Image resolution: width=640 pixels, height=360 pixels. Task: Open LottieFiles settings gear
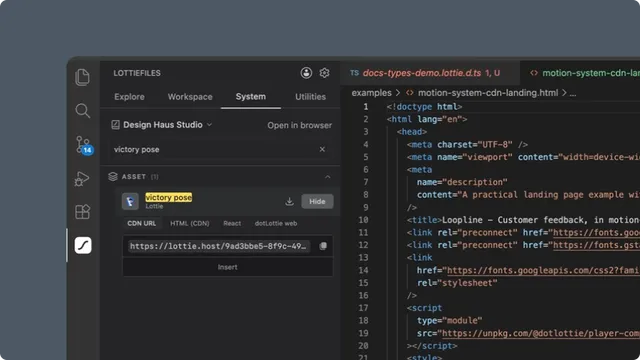coord(324,73)
